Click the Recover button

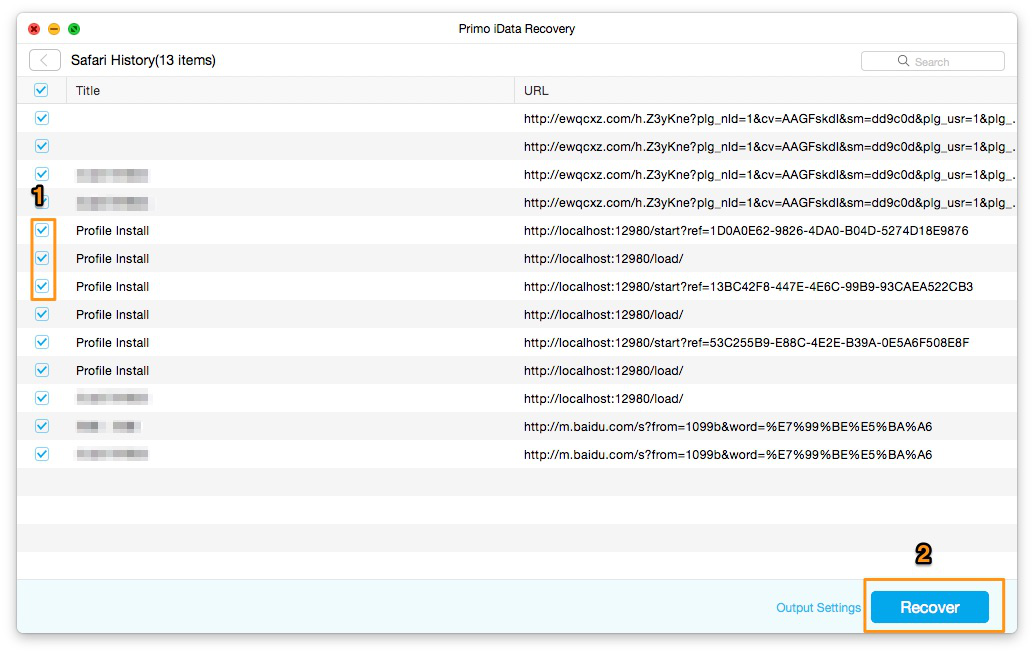coord(930,607)
